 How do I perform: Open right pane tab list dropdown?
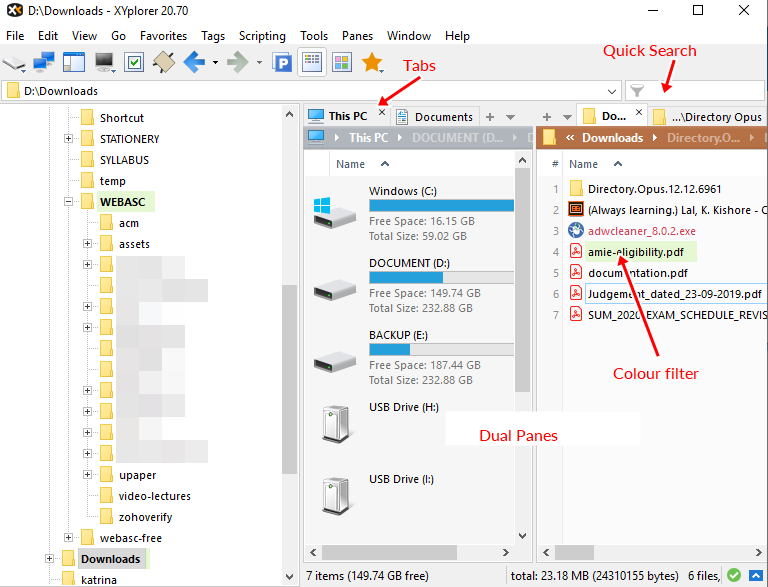[x=567, y=117]
